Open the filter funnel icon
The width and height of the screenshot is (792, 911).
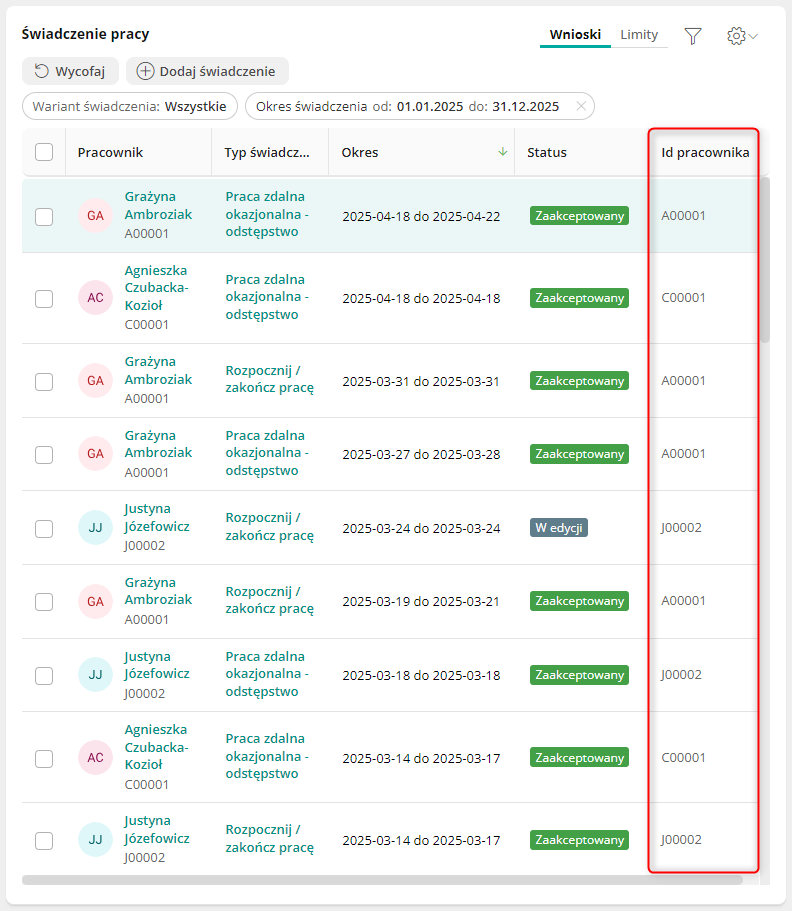[x=693, y=36]
